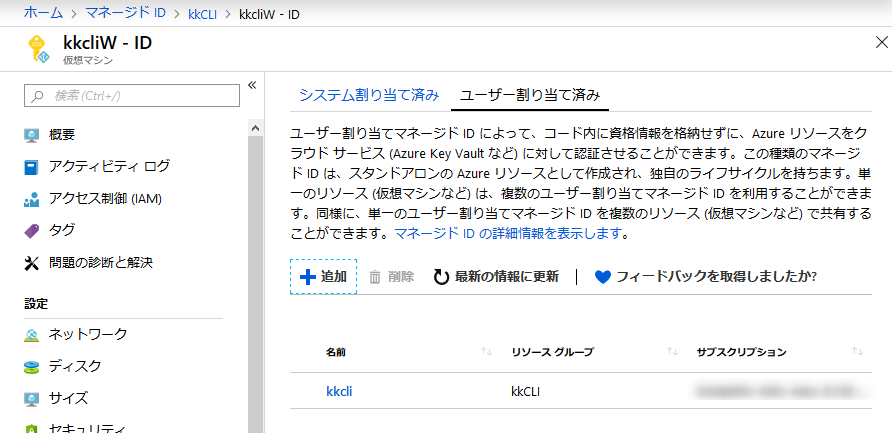
Task: Click the サブスクリプション column header
Action: (x=741, y=352)
